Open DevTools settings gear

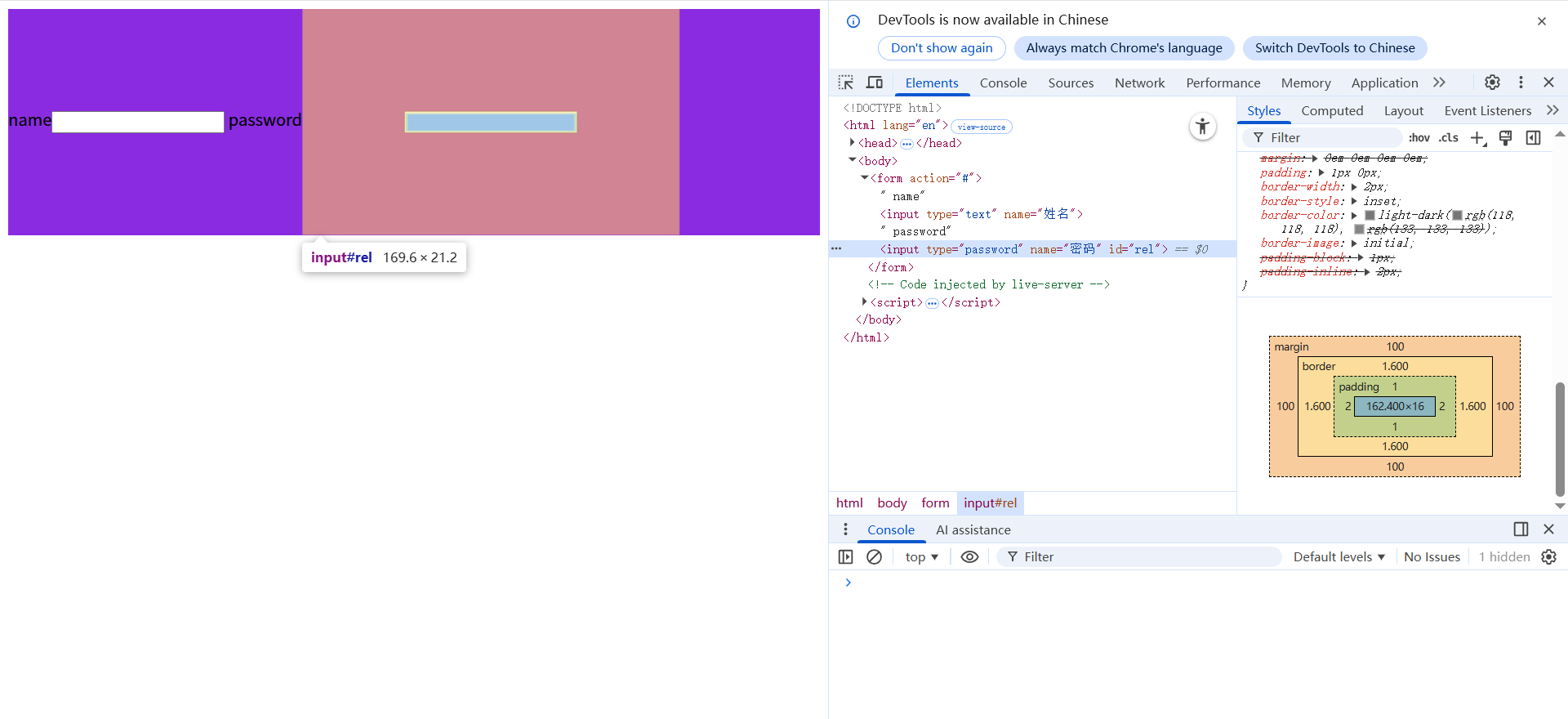tap(1492, 83)
